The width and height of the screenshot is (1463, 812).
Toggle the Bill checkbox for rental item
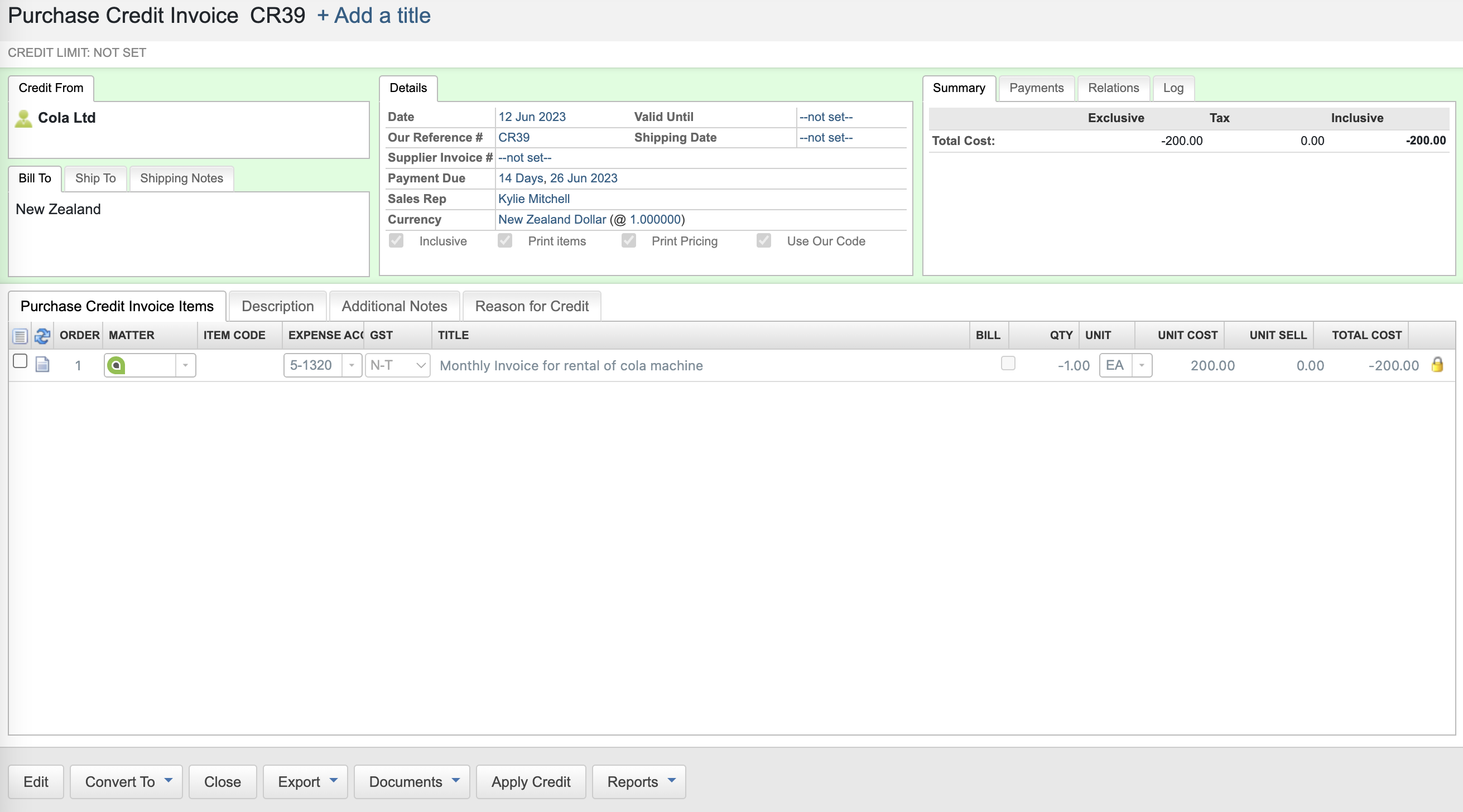(1008, 364)
